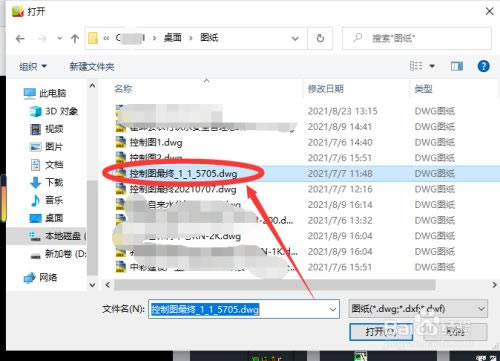This screenshot has width=500, height=361.
Task: Open view options dropdown arrow
Action: [x=432, y=66]
